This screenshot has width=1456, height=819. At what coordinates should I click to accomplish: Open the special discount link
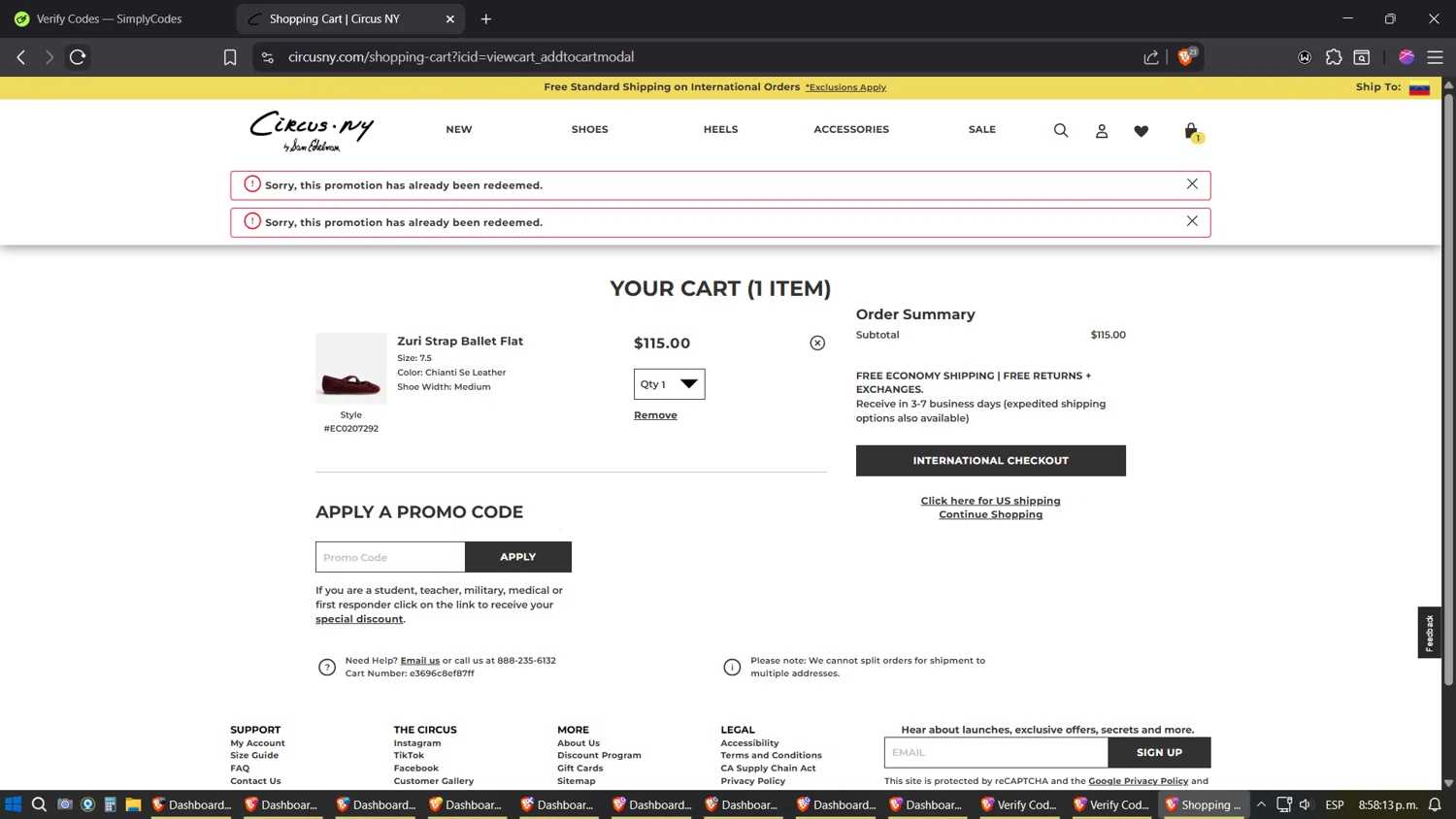359,619
